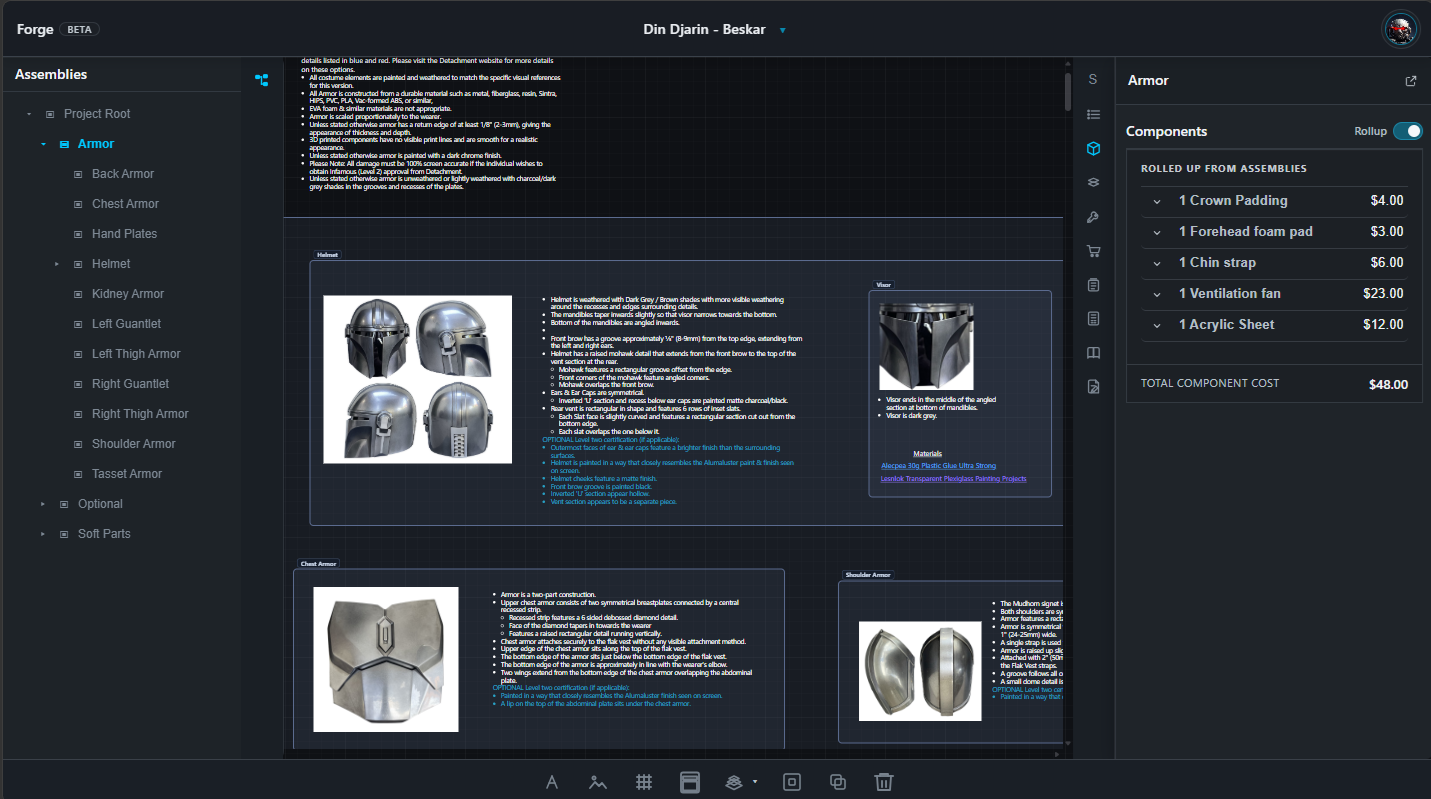The height and width of the screenshot is (799, 1431).
Task: Expand the Acrylic Sheet component row
Action: pos(1157,325)
